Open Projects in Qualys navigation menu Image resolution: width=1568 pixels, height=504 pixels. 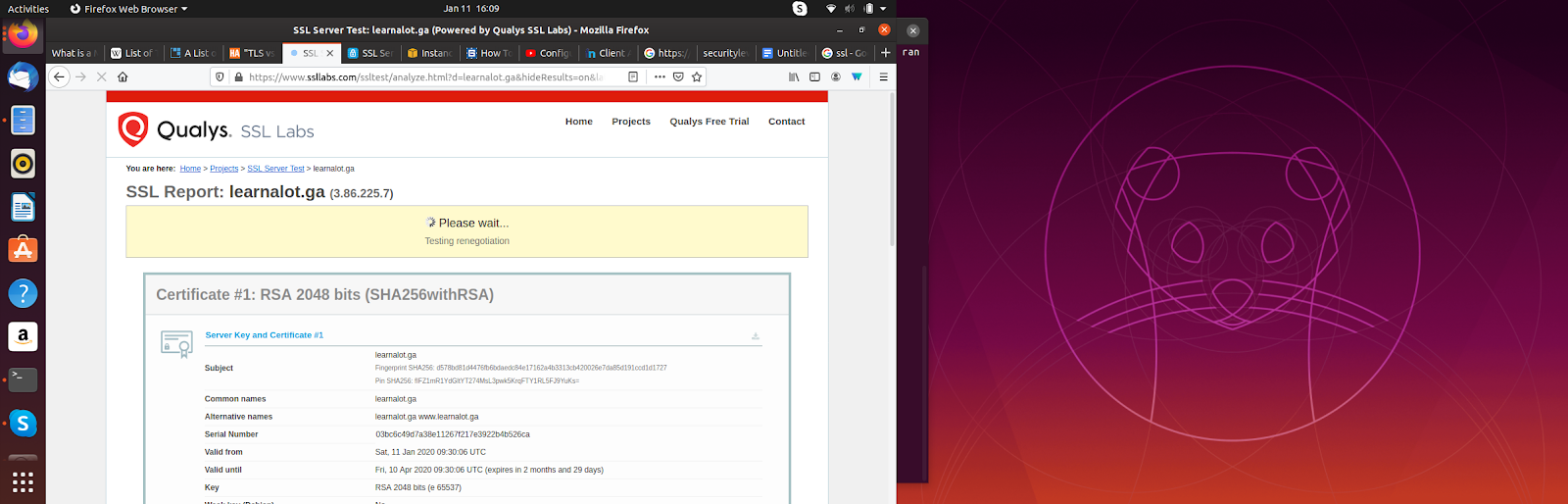631,122
